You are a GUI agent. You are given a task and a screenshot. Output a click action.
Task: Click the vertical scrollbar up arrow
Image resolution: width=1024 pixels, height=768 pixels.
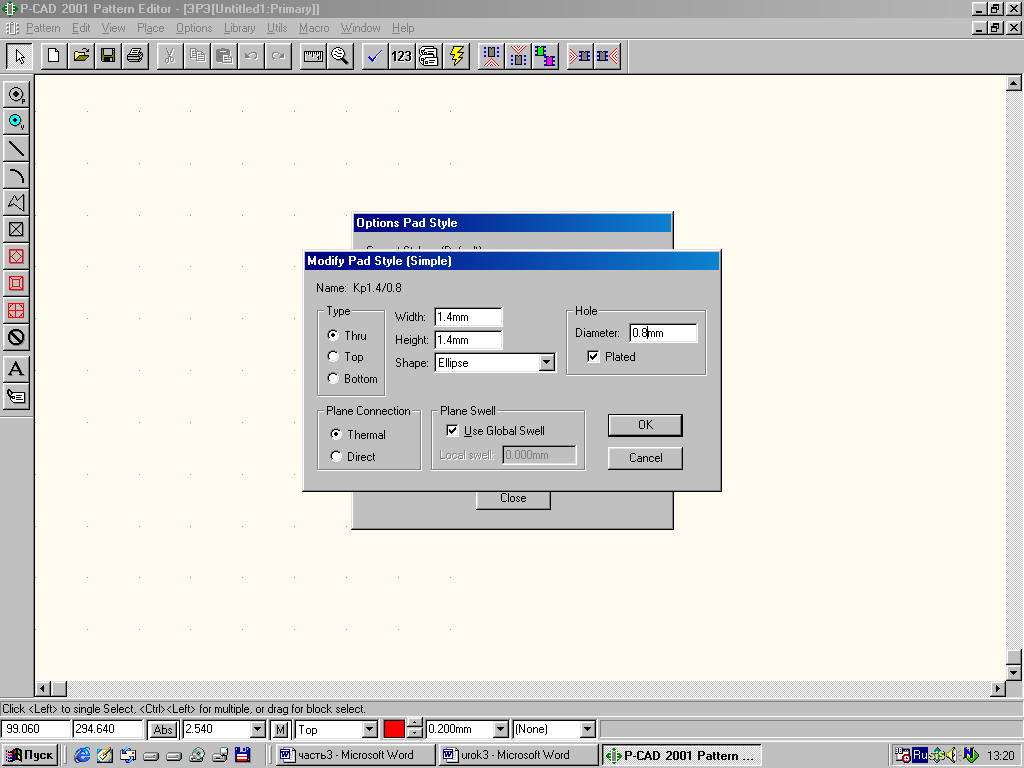1014,83
